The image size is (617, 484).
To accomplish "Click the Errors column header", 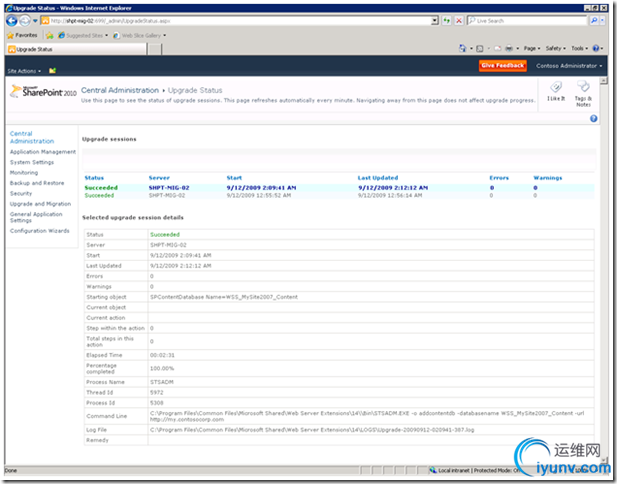I will tap(499, 178).
